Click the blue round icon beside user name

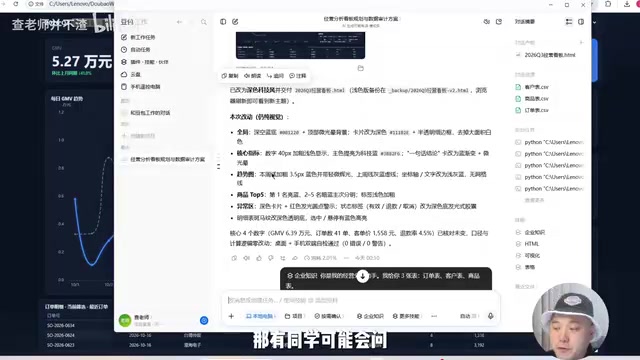coord(204,320)
